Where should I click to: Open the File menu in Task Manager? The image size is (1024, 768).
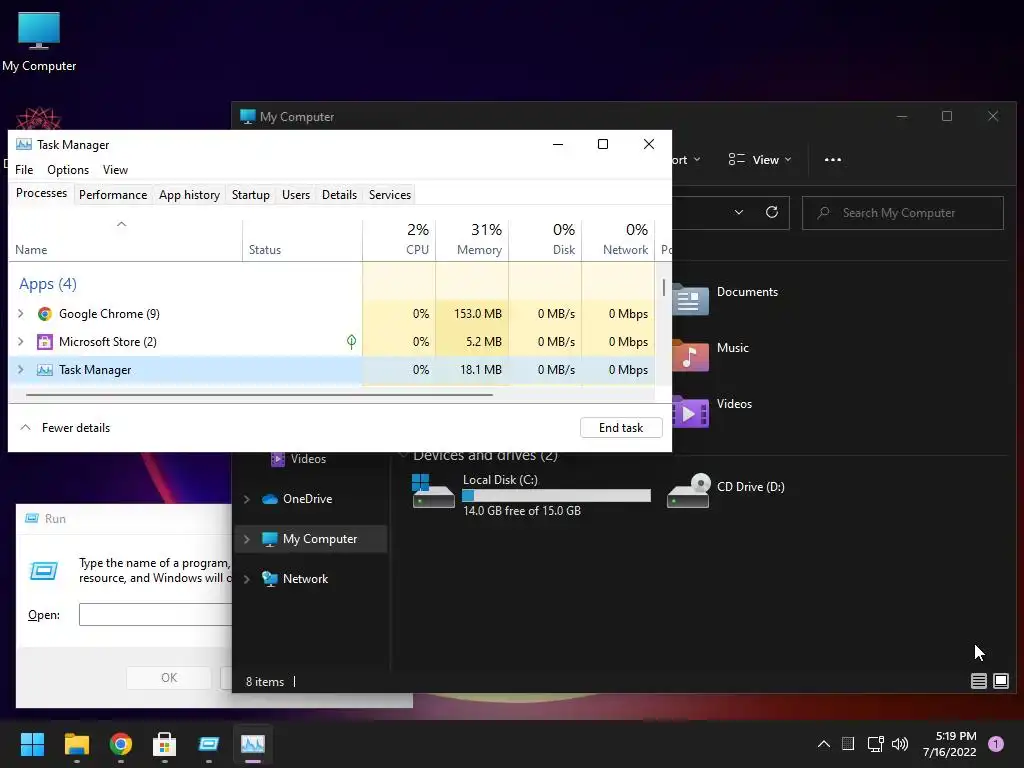pyautogui.click(x=24, y=170)
